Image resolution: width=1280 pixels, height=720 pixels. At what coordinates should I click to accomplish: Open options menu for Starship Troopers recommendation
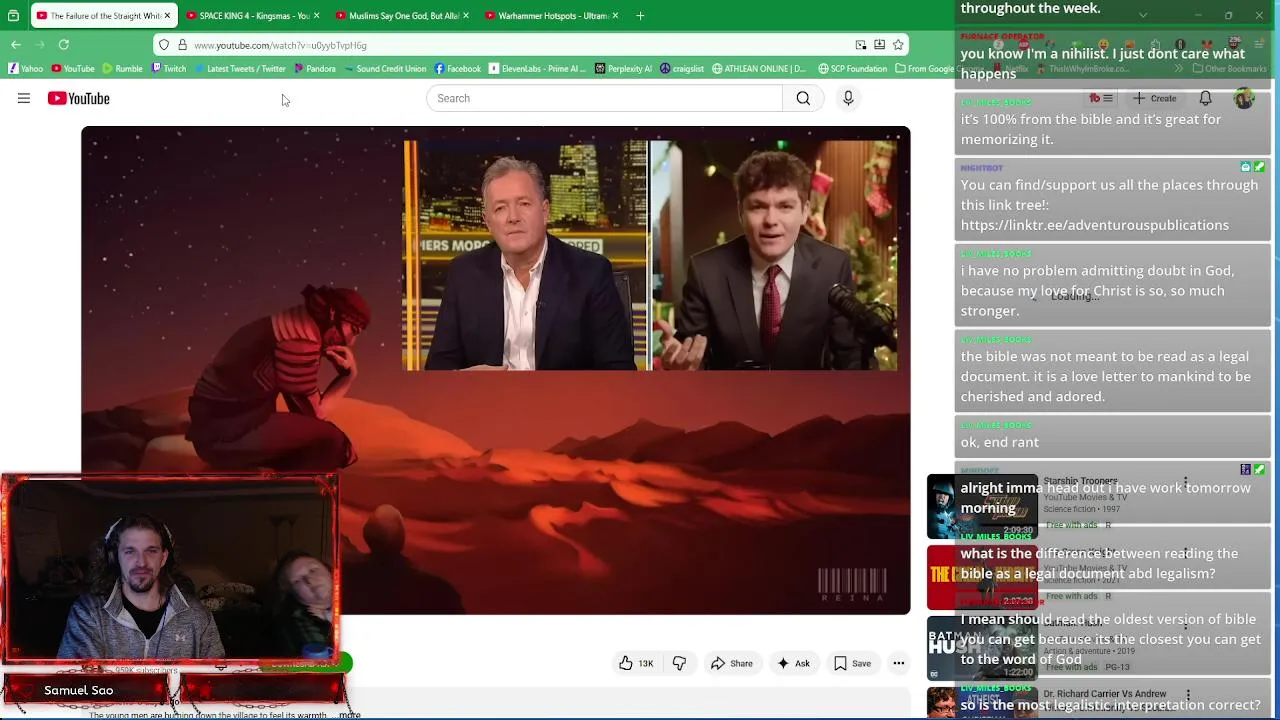[1186, 483]
